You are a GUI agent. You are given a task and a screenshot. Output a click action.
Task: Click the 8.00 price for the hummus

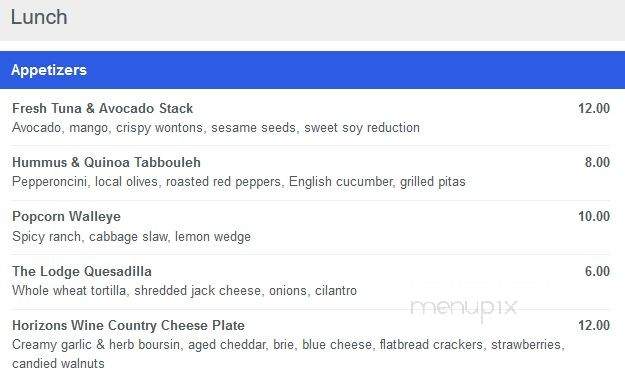[x=597, y=162]
